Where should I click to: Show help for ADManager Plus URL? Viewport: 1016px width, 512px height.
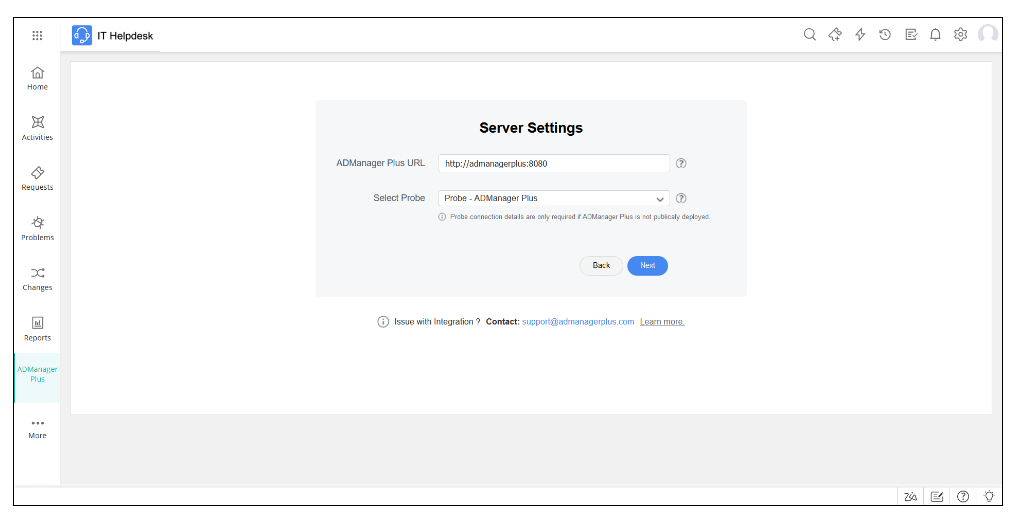tap(681, 163)
